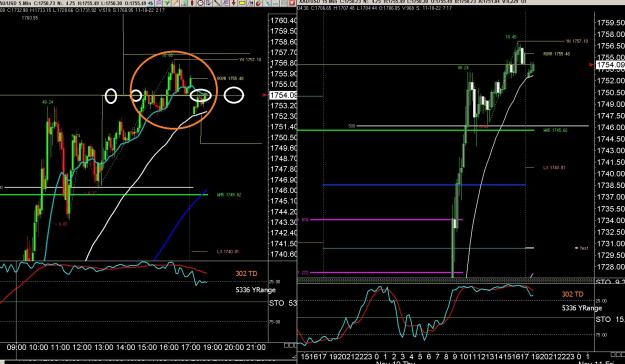This screenshot has height=364, width=625.
Task: Click the 13:00 time label on left chart
Action: (x=104, y=348)
